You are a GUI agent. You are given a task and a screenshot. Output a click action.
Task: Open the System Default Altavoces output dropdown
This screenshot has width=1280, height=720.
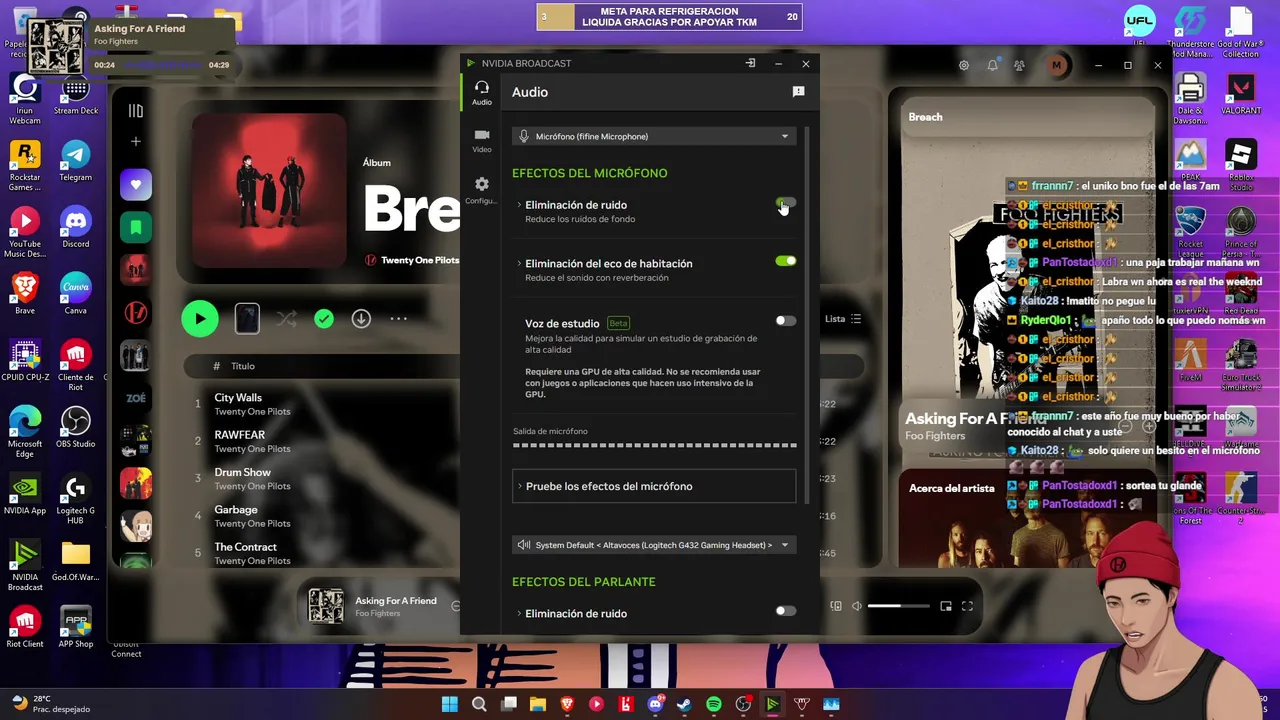(x=654, y=545)
